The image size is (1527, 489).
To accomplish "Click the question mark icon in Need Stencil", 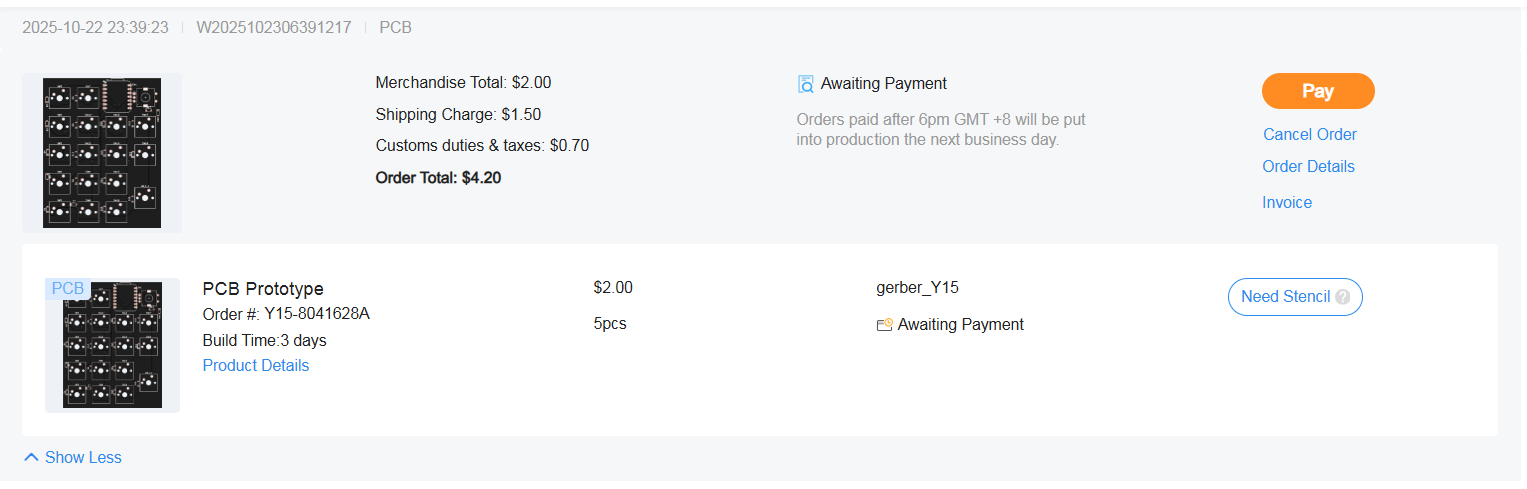I will point(1342,297).
